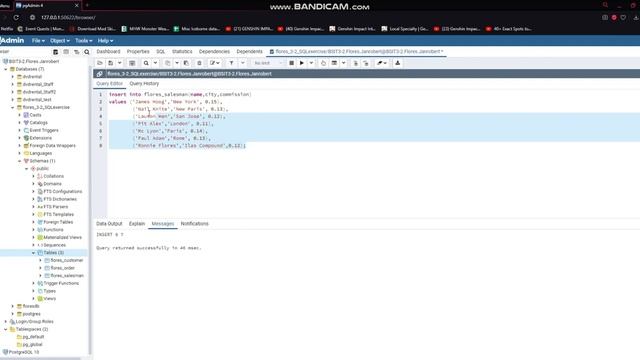Click the Search Objects magnifier in browser header

(x=87, y=52)
